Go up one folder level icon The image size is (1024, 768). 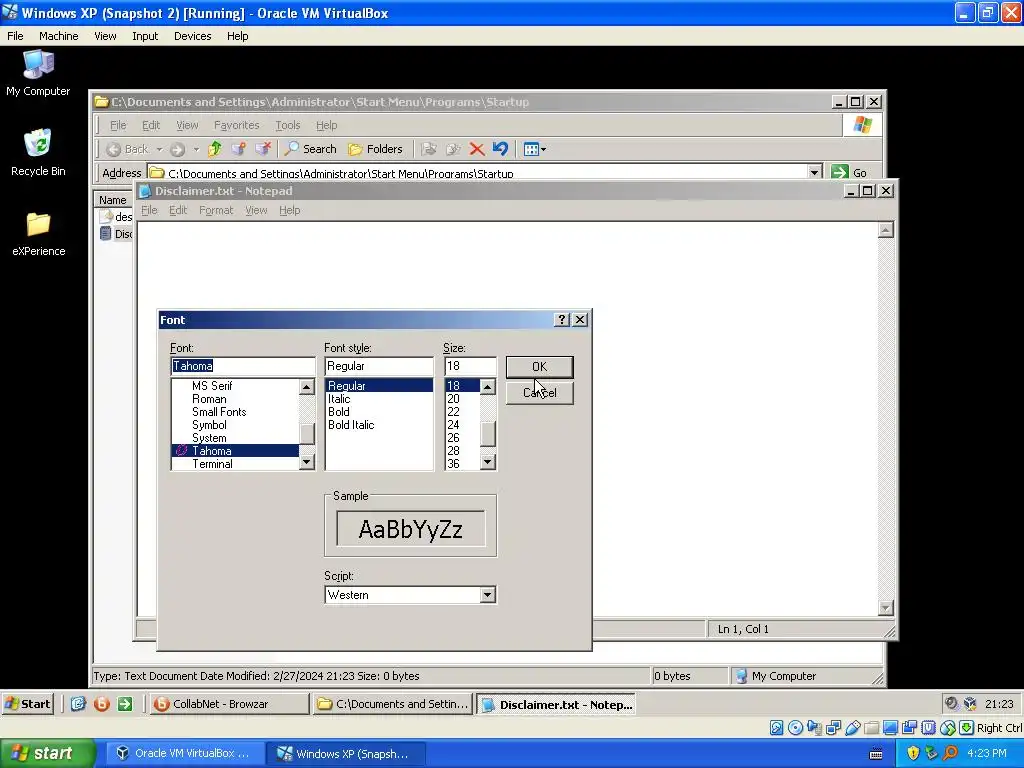tap(214, 149)
